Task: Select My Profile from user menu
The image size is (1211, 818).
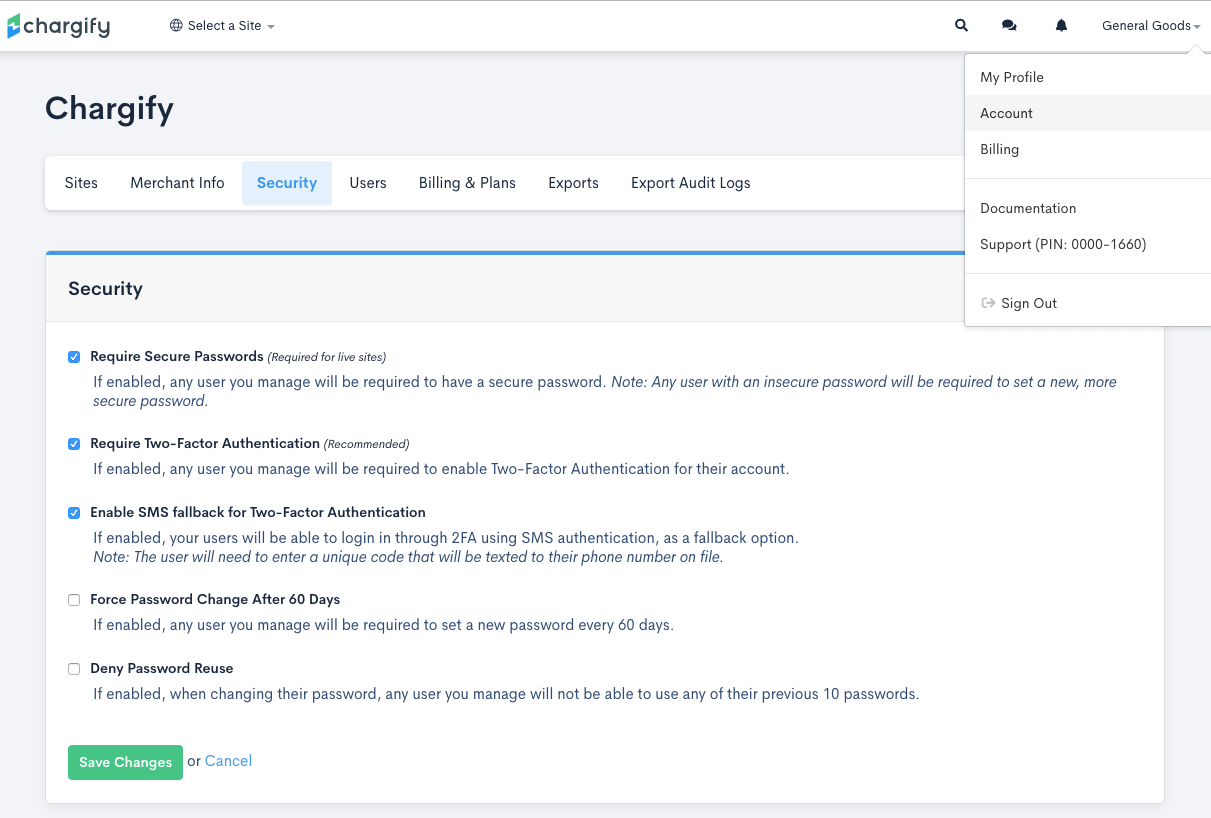Action: click(x=1012, y=77)
